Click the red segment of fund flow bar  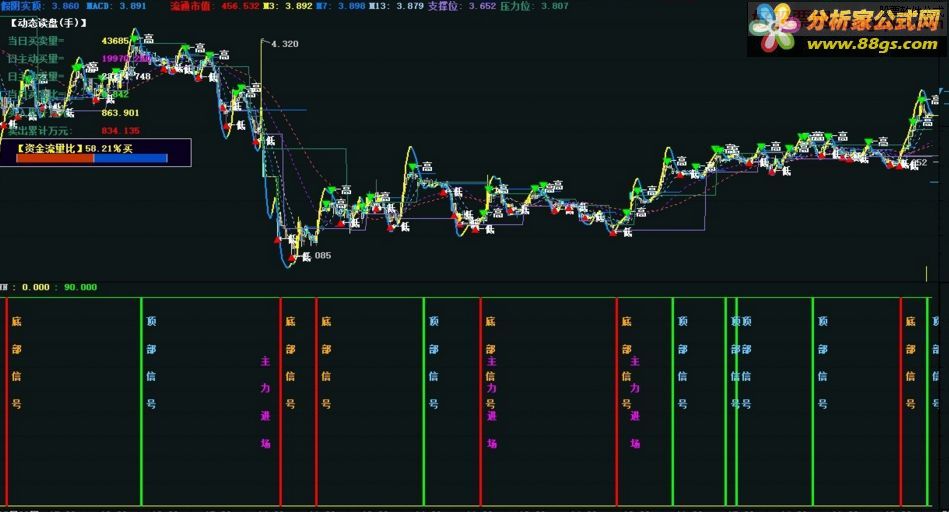coord(55,158)
